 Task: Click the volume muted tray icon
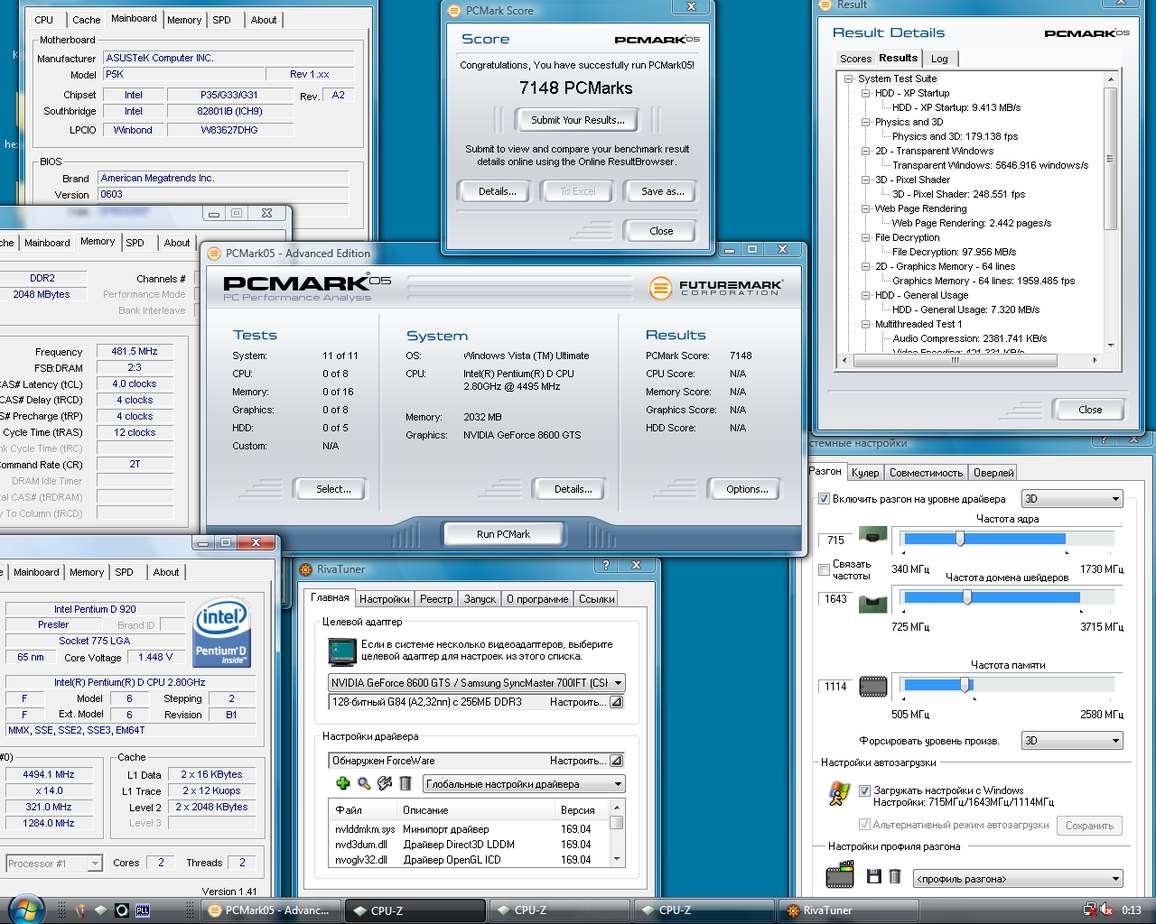click(x=1106, y=910)
